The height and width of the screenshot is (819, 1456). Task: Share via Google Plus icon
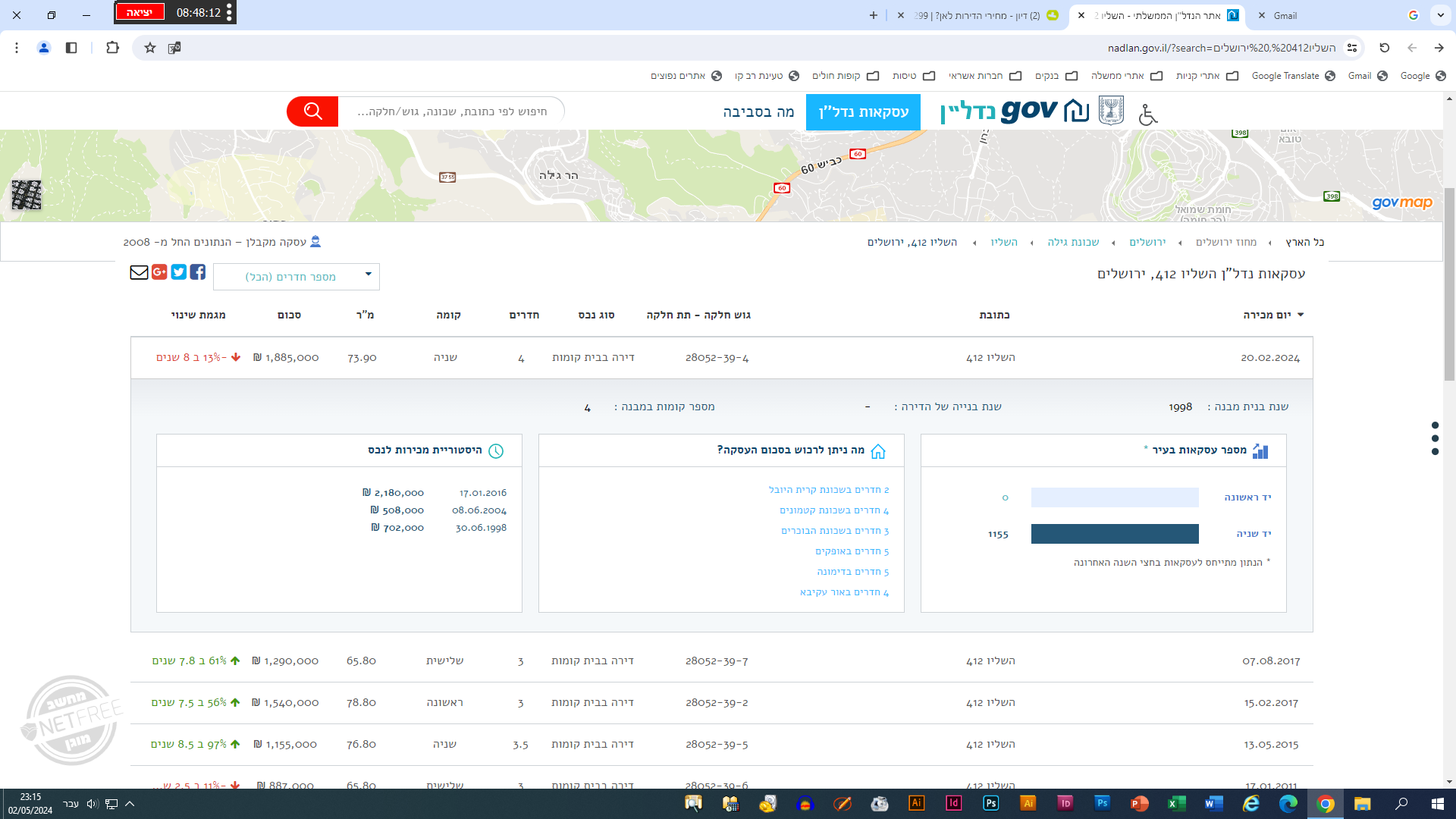click(159, 272)
